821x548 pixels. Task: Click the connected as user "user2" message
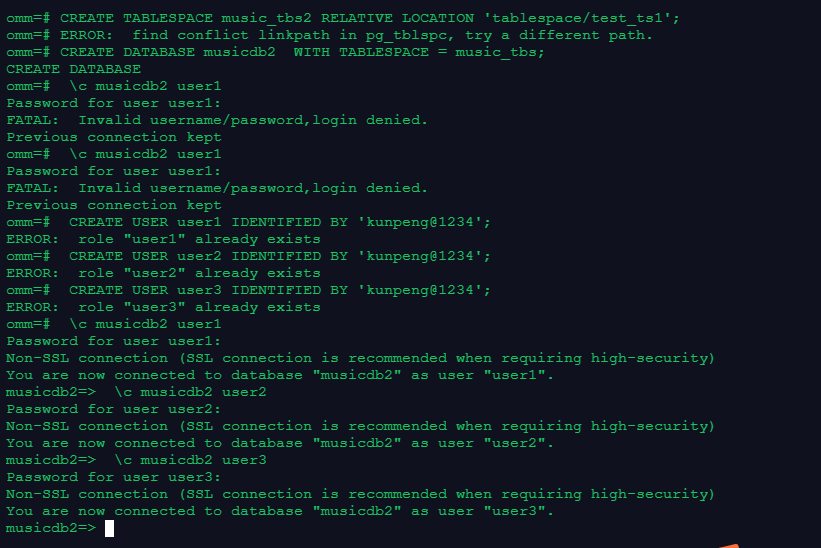(280, 443)
